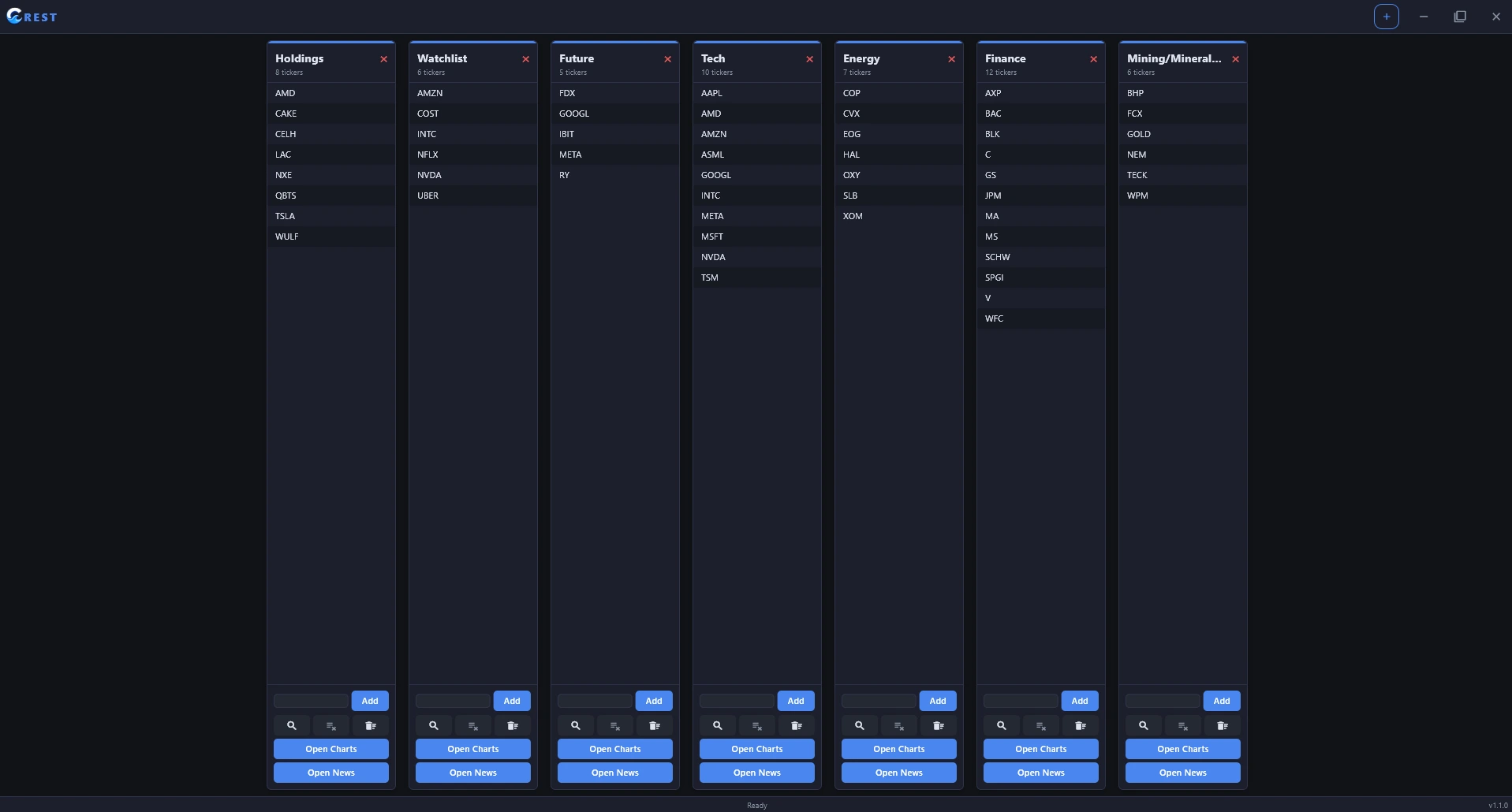Open News for the Tech list
Image resolution: width=1512 pixels, height=812 pixels.
click(x=757, y=773)
